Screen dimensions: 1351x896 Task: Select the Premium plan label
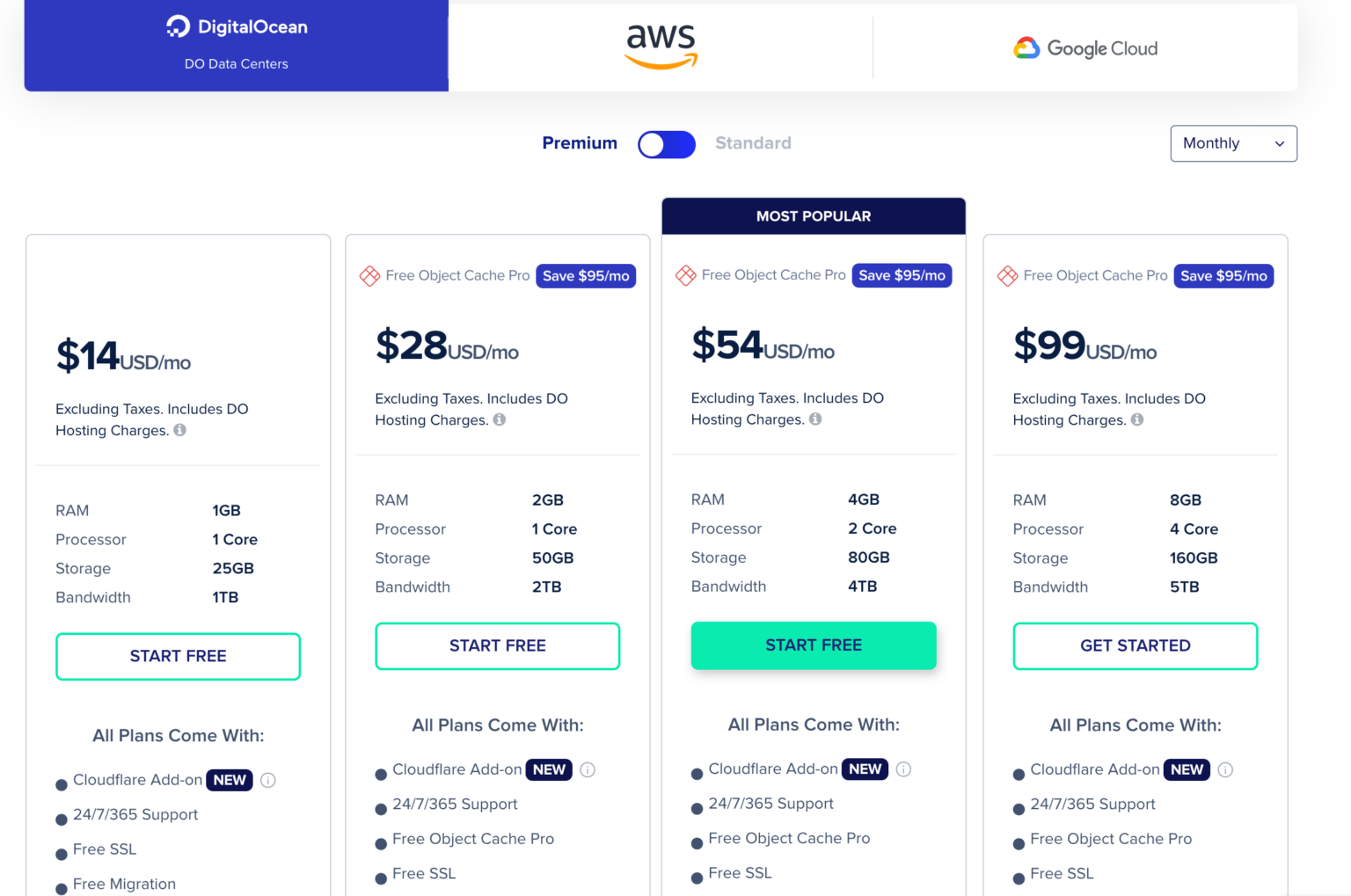(x=580, y=143)
